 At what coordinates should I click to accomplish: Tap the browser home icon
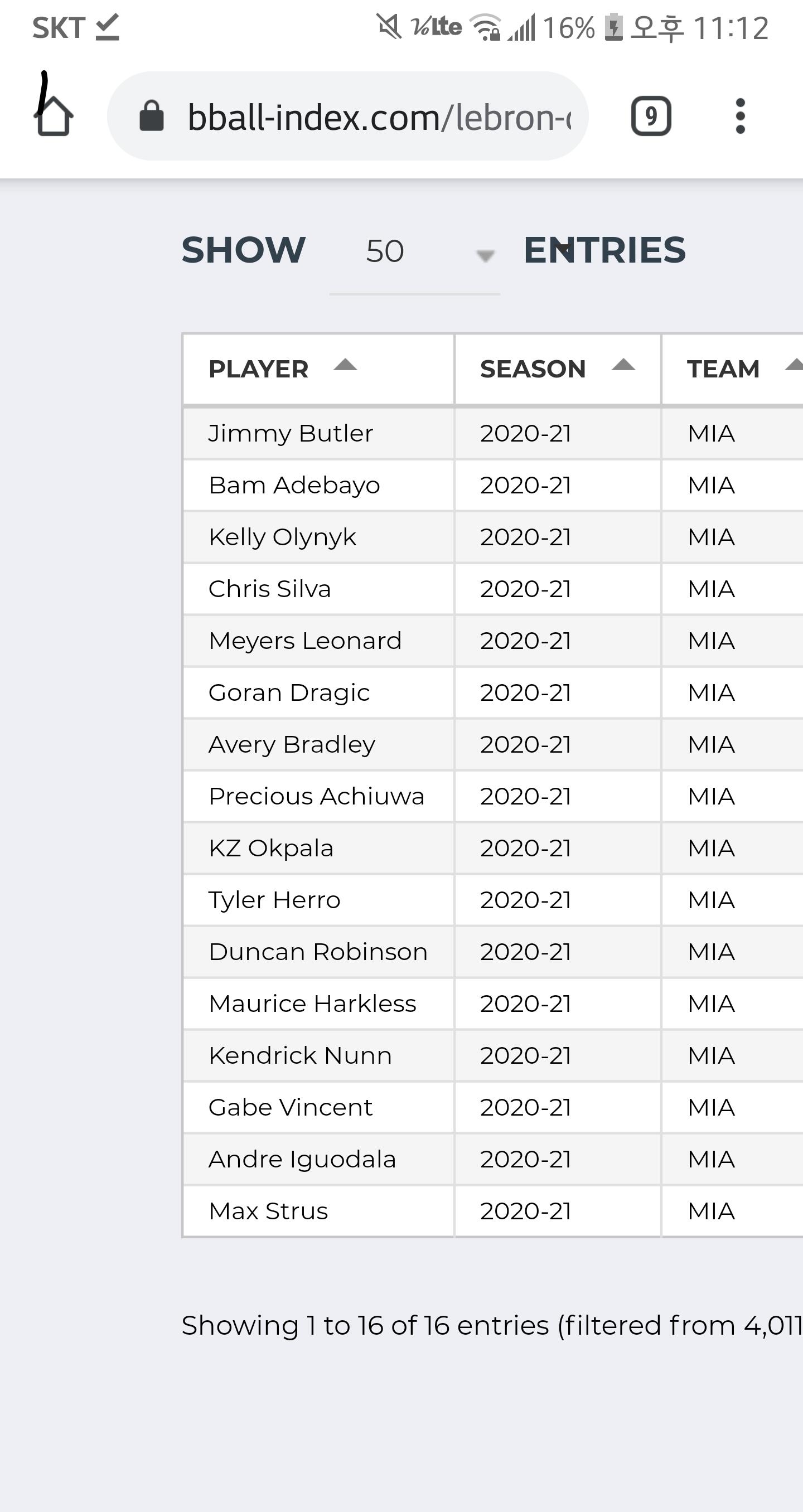pos(54,115)
